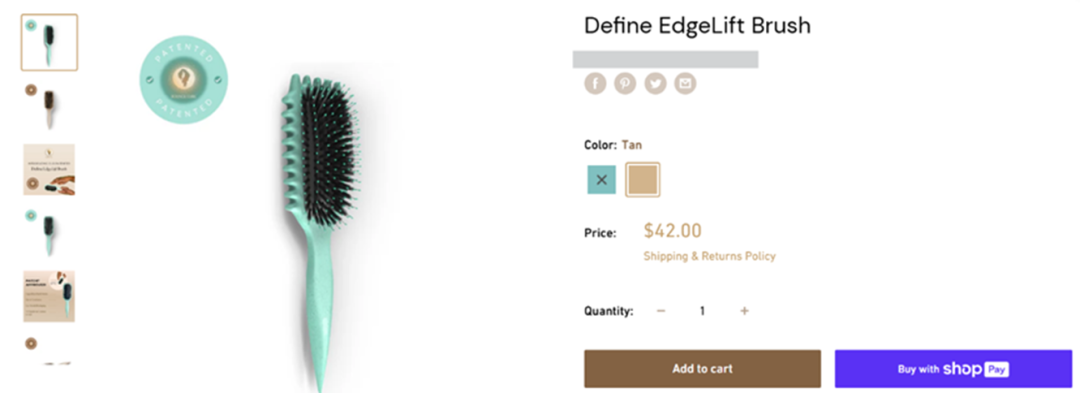This screenshot has width=1080, height=393.
Task: Decrease quantity with minus button
Action: click(661, 311)
